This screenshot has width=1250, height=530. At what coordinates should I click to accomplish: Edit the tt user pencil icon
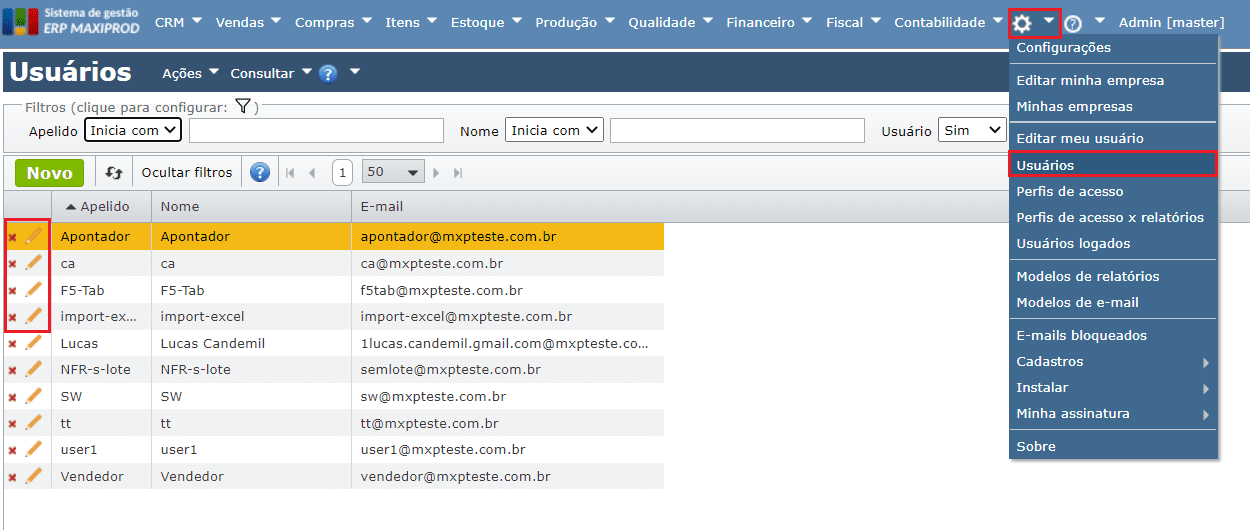click(33, 423)
